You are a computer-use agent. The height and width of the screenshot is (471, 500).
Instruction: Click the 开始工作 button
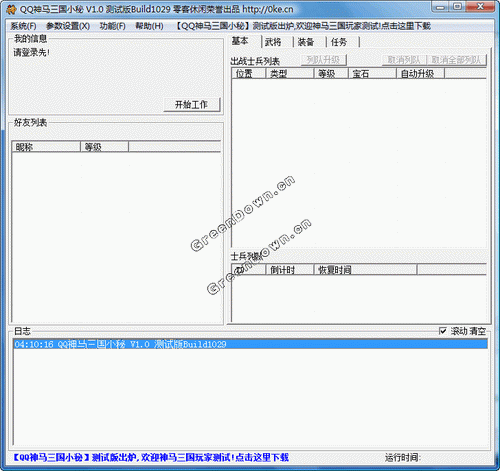(x=192, y=105)
